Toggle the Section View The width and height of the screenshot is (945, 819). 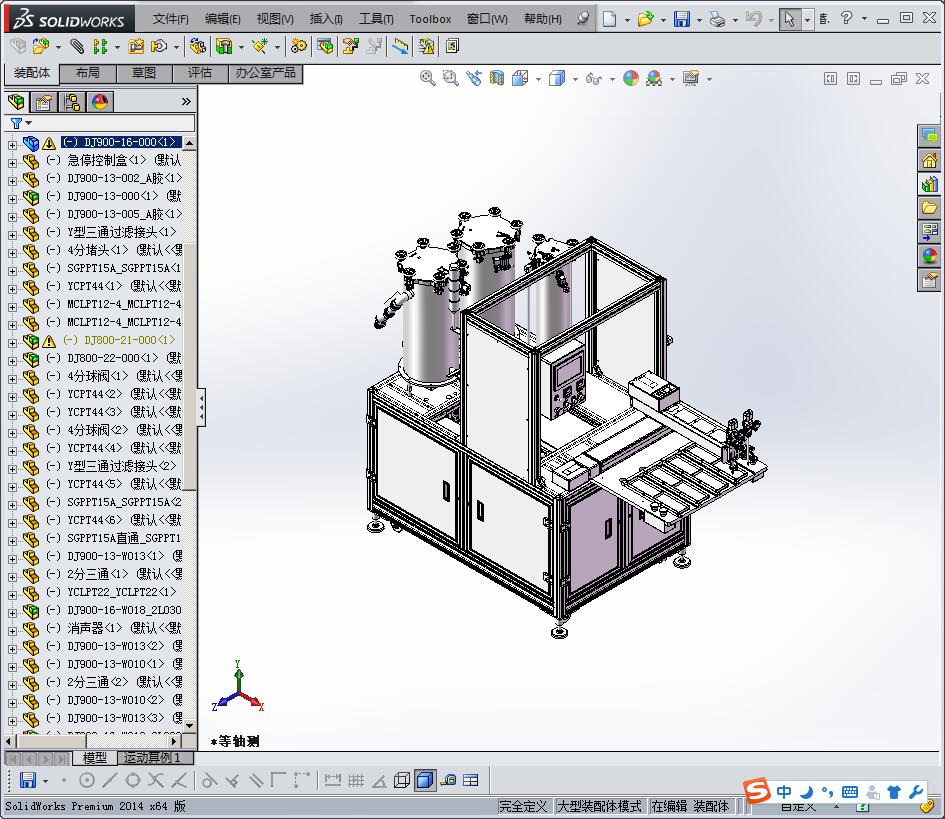pos(497,78)
